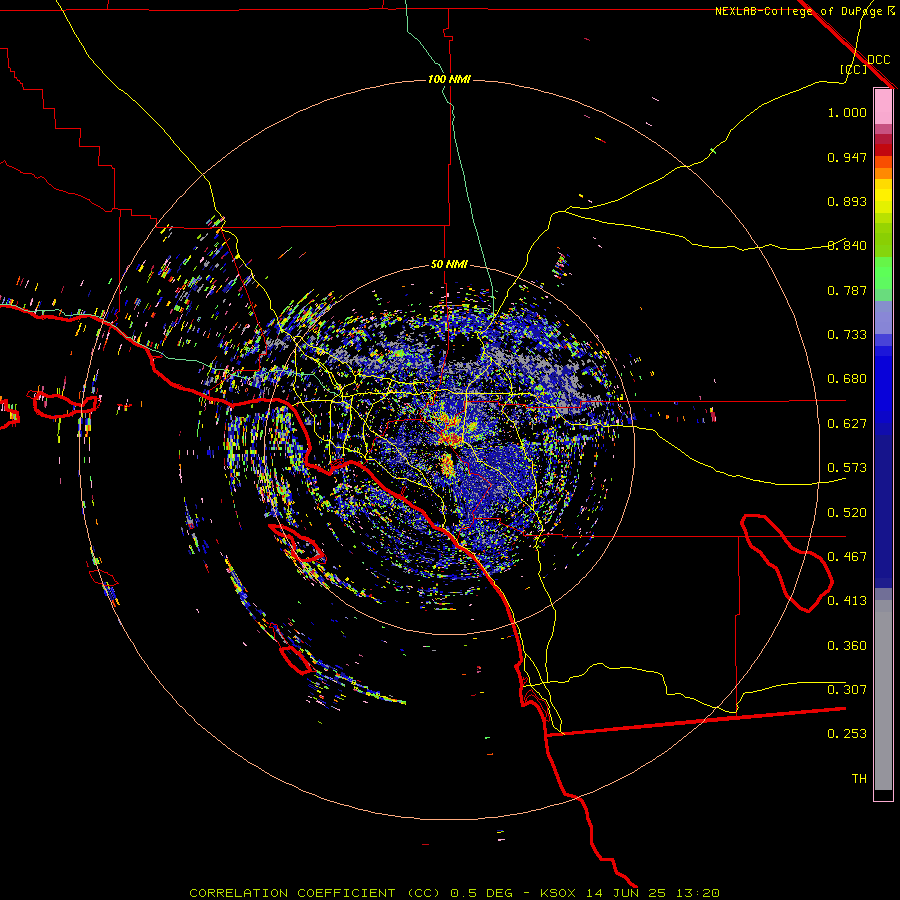Click the 0.253 scale value

click(x=847, y=734)
